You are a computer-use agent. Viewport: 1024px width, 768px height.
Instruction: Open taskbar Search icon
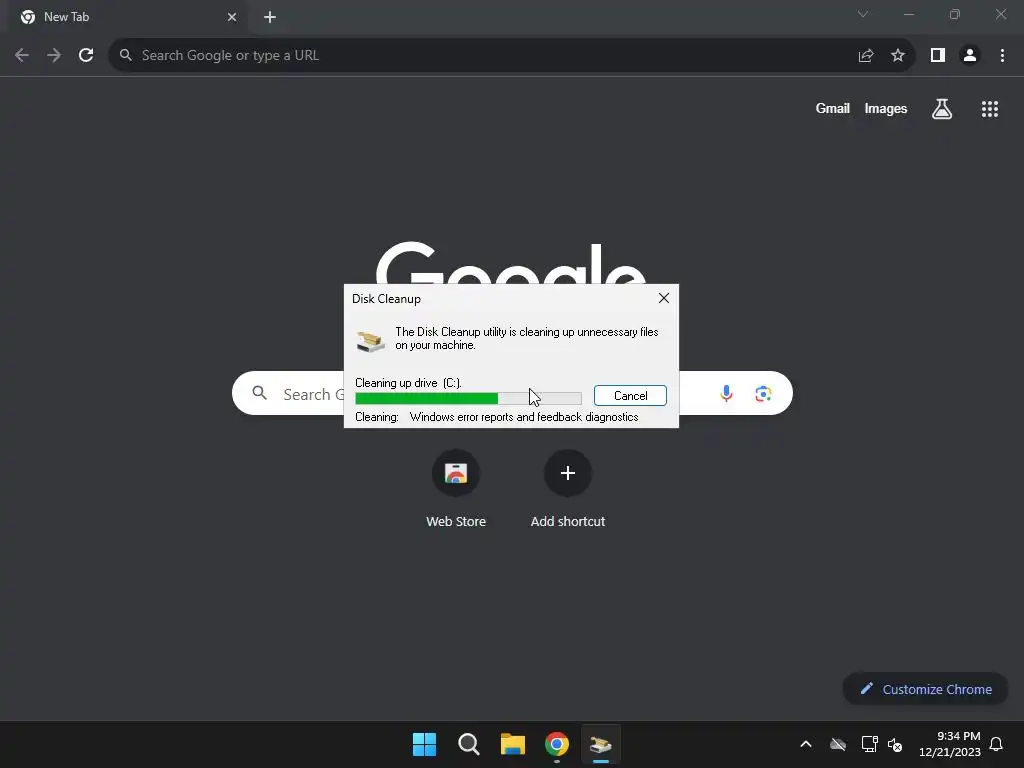click(469, 744)
